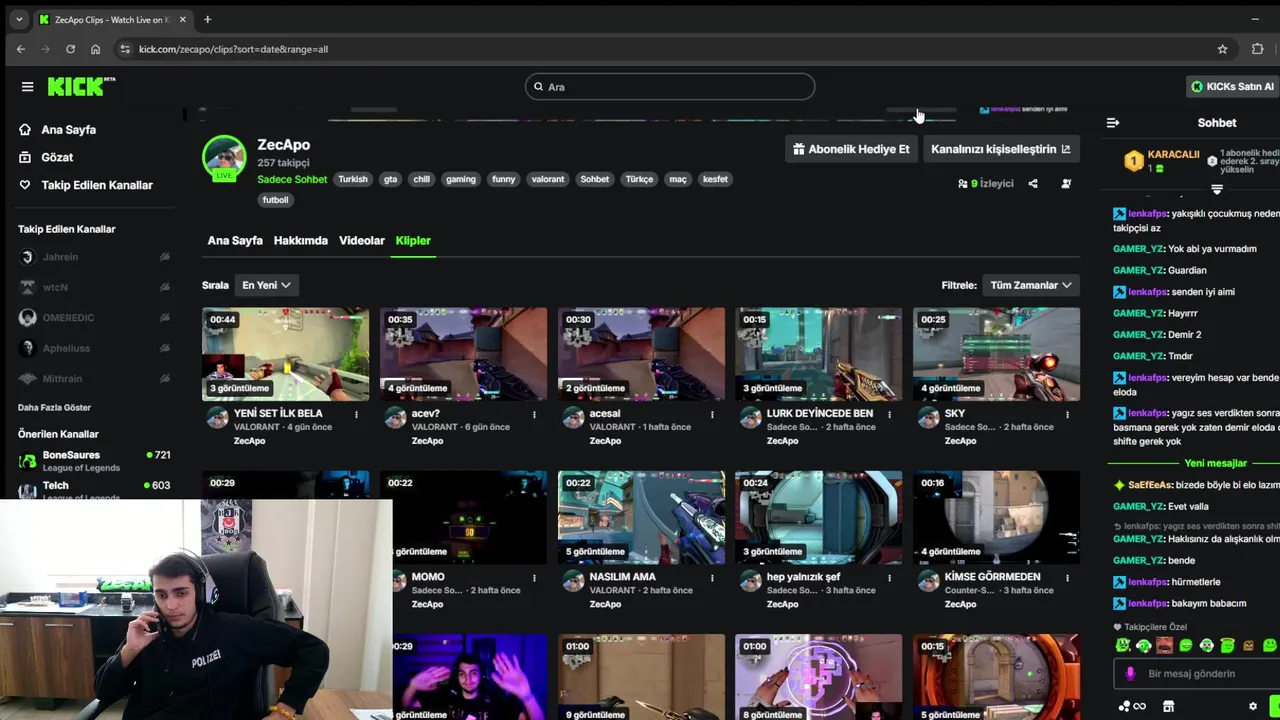Click KARACALII top gifter name
Viewport: 1280px width, 720px height.
point(1173,155)
